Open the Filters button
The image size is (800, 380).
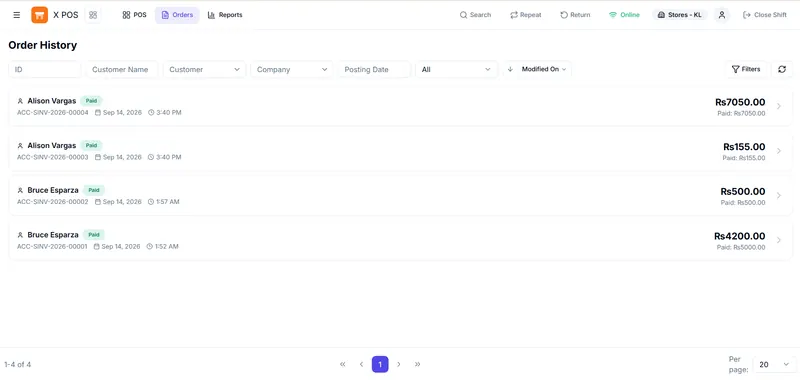[746, 69]
